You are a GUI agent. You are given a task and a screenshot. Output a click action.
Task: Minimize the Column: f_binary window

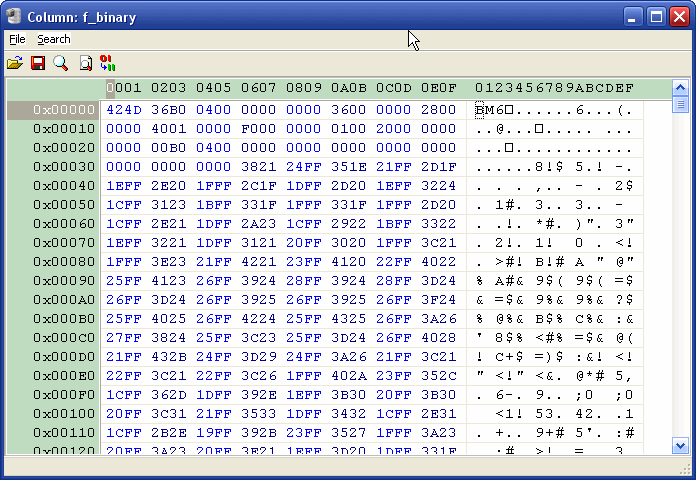point(632,17)
